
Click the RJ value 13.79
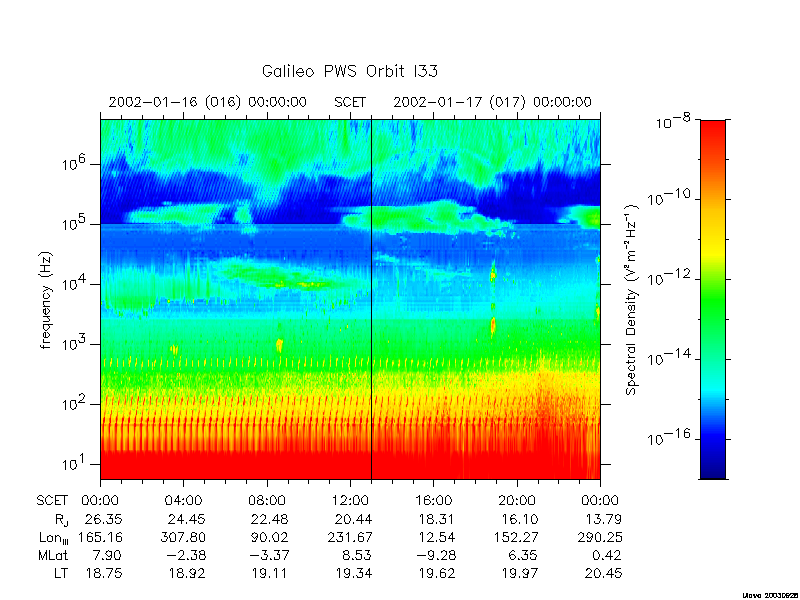(x=603, y=519)
